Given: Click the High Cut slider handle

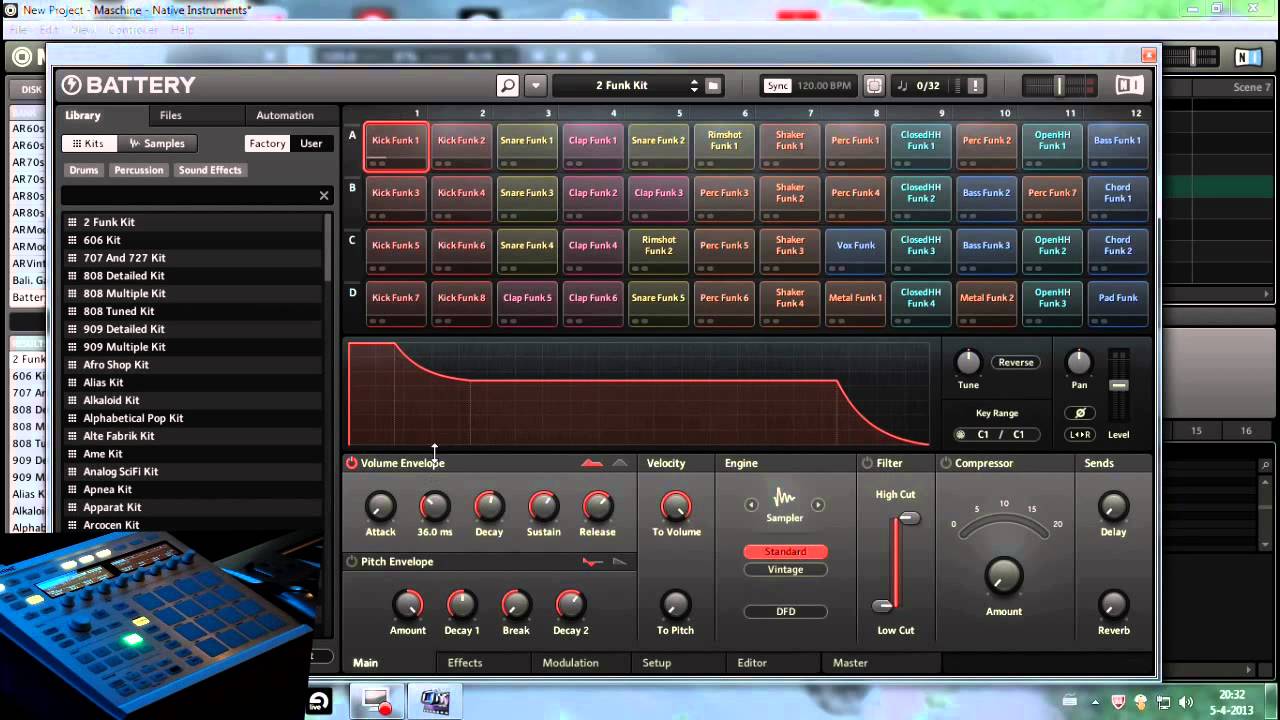Looking at the screenshot, I should coord(908,518).
